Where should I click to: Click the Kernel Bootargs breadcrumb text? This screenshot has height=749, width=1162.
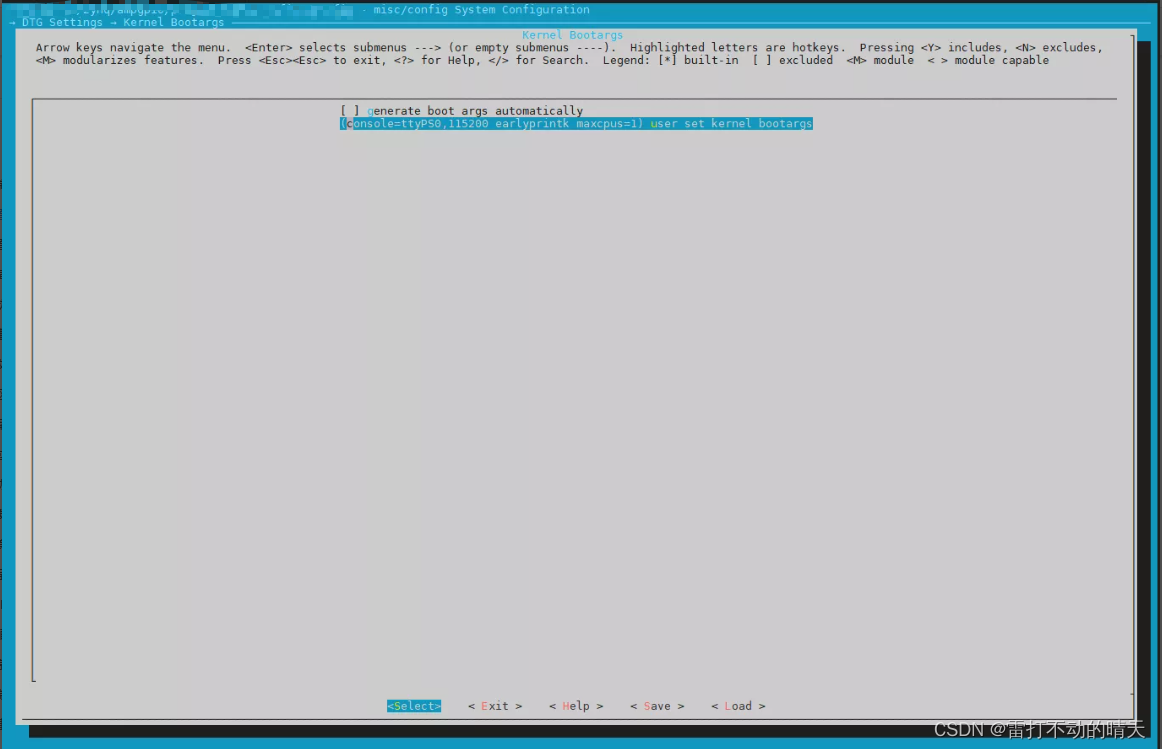173,22
